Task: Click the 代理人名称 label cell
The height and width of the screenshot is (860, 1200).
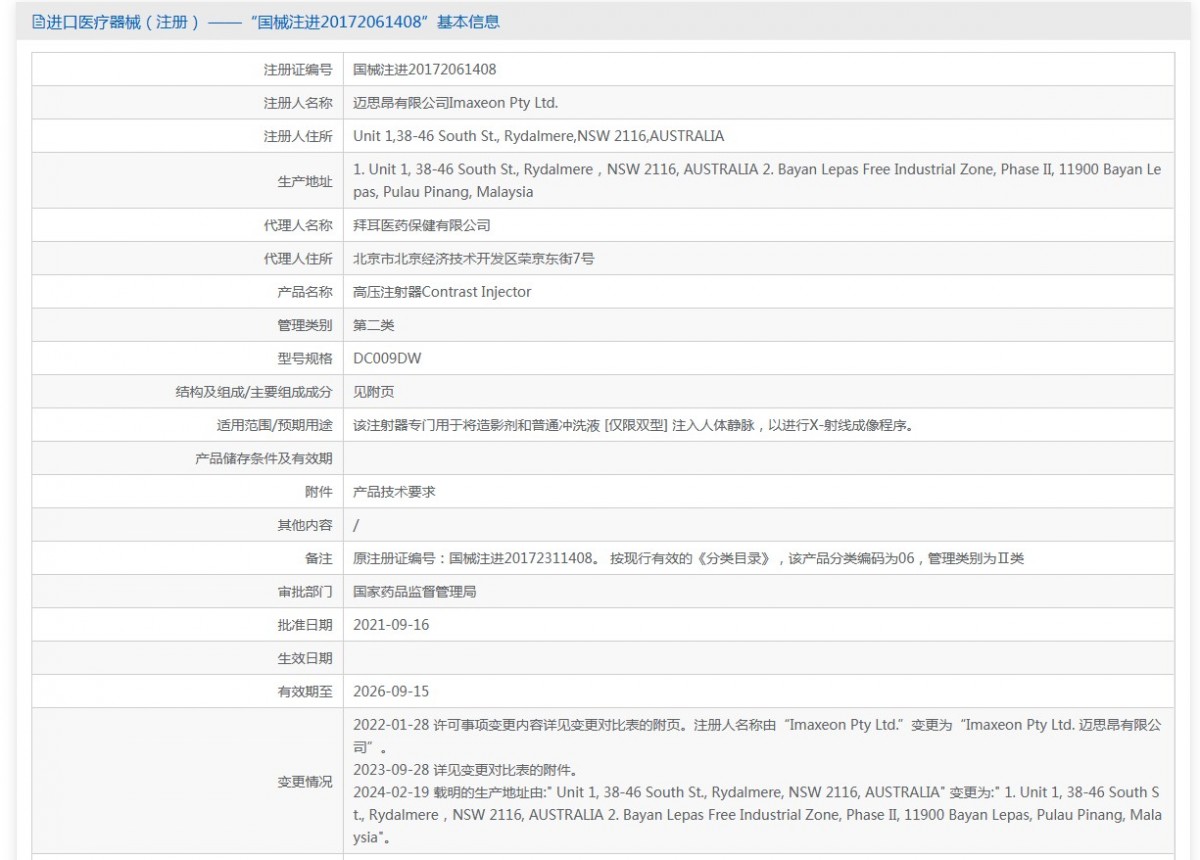Action: point(187,225)
